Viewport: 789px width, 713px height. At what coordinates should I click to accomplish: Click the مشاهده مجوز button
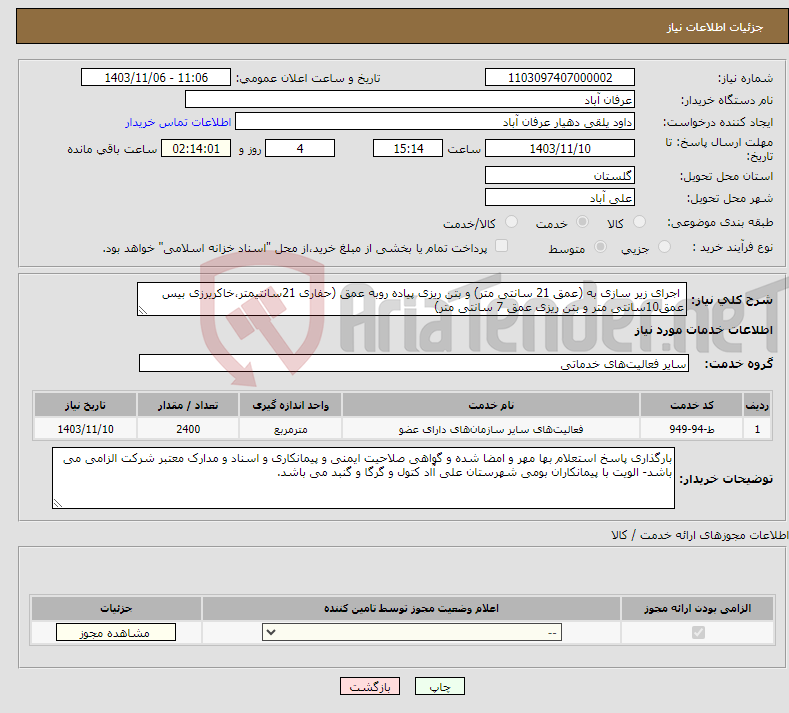point(116,632)
